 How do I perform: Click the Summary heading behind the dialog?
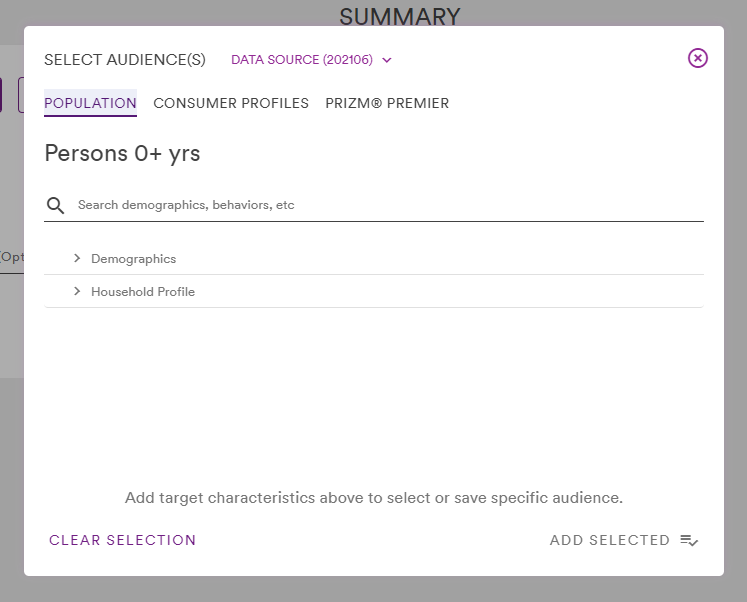pos(400,15)
